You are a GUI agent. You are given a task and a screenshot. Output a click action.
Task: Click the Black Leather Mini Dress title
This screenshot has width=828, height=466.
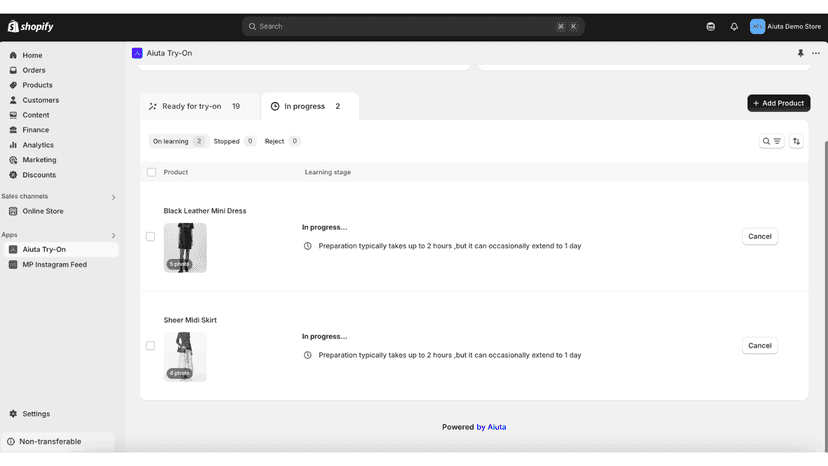point(205,211)
